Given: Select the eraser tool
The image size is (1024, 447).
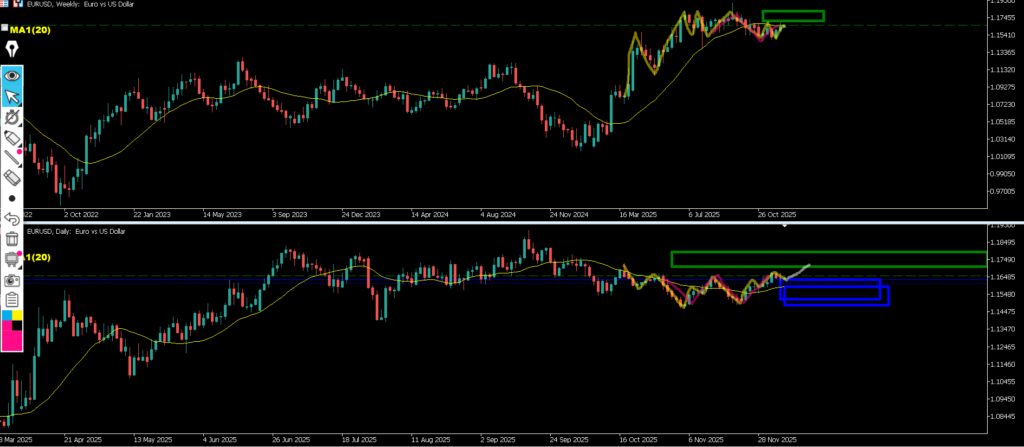Looking at the screenshot, I should point(12,178).
